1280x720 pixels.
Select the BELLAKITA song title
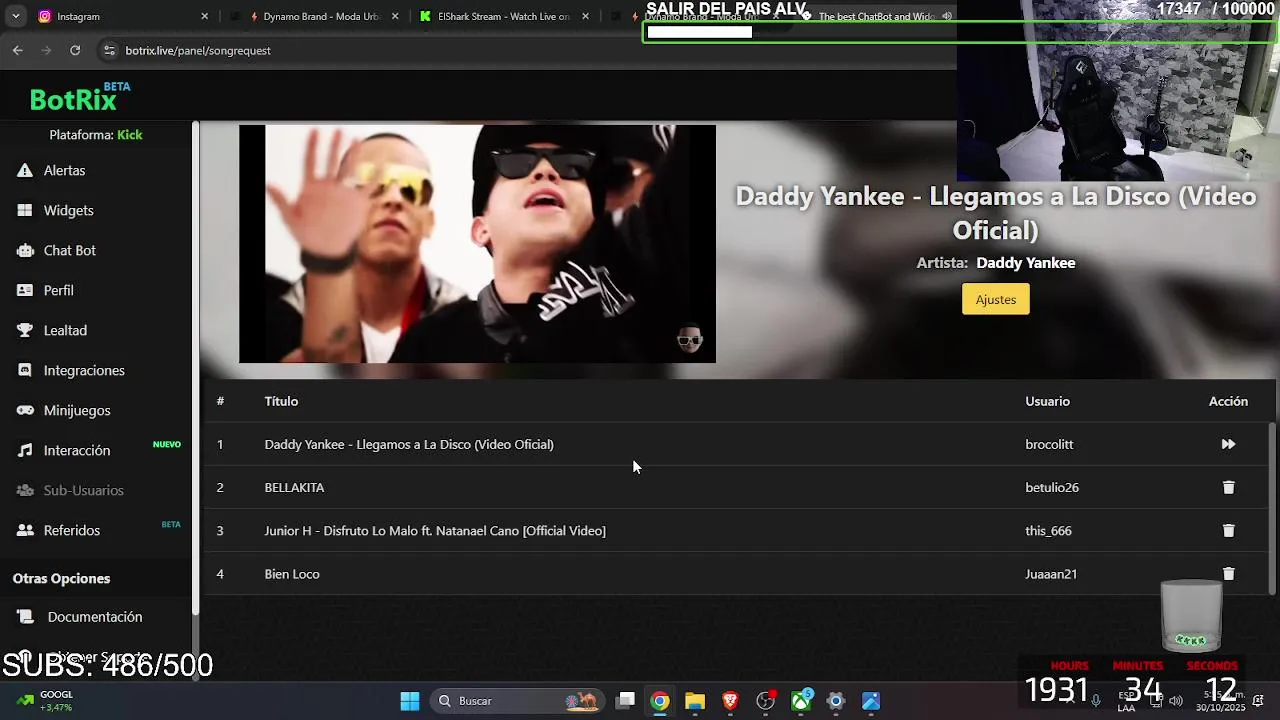click(294, 487)
